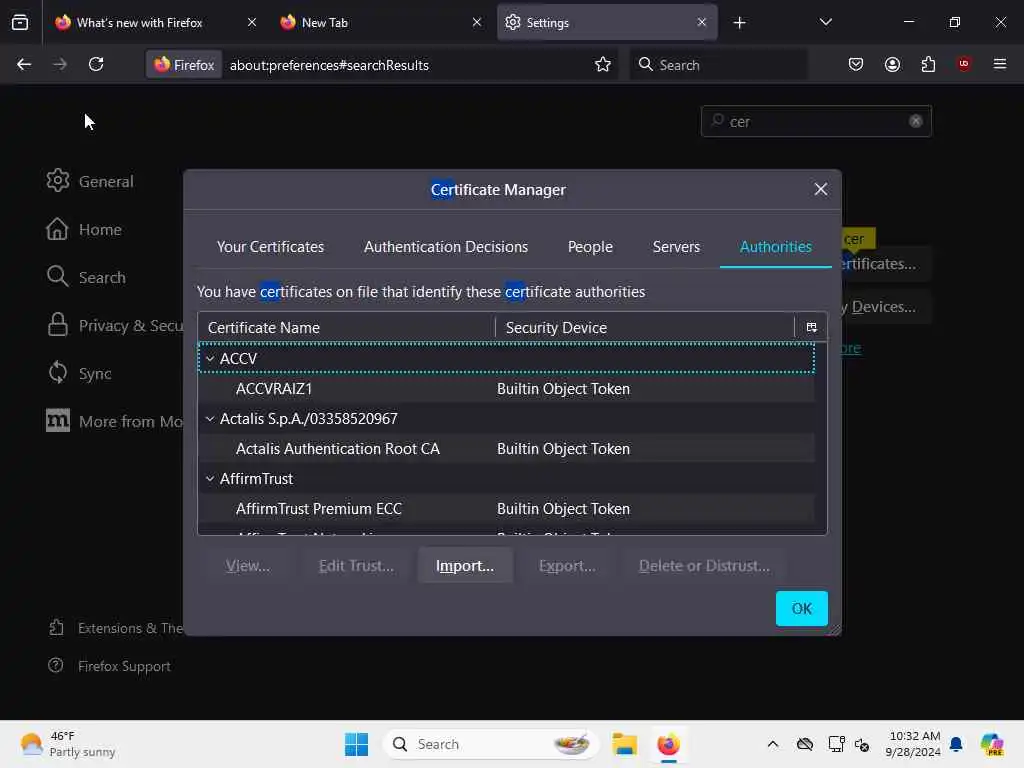Image resolution: width=1024 pixels, height=768 pixels.
Task: Close the What's new with Firefox tab
Action: point(252,22)
